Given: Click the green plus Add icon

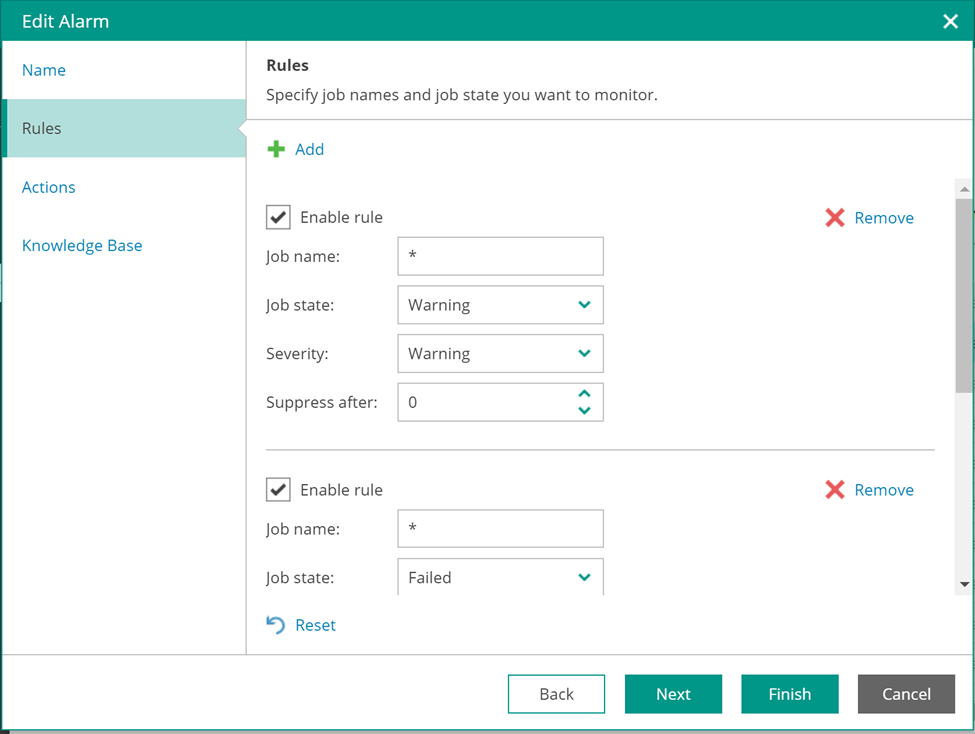Looking at the screenshot, I should tap(276, 149).
